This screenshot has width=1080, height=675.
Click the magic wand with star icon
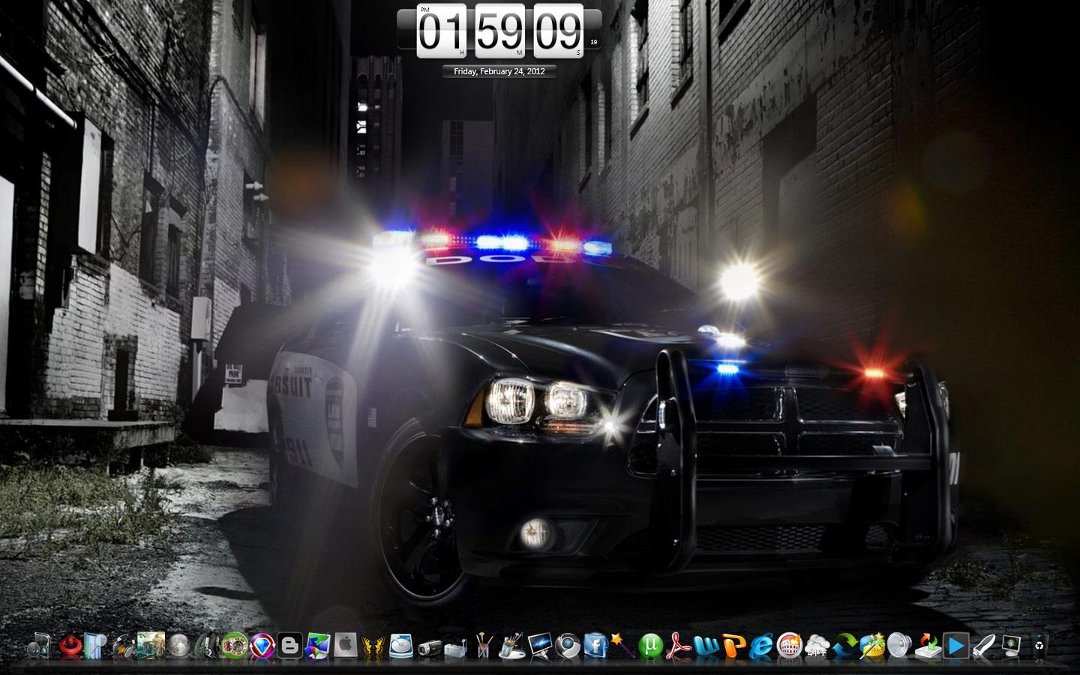623,645
